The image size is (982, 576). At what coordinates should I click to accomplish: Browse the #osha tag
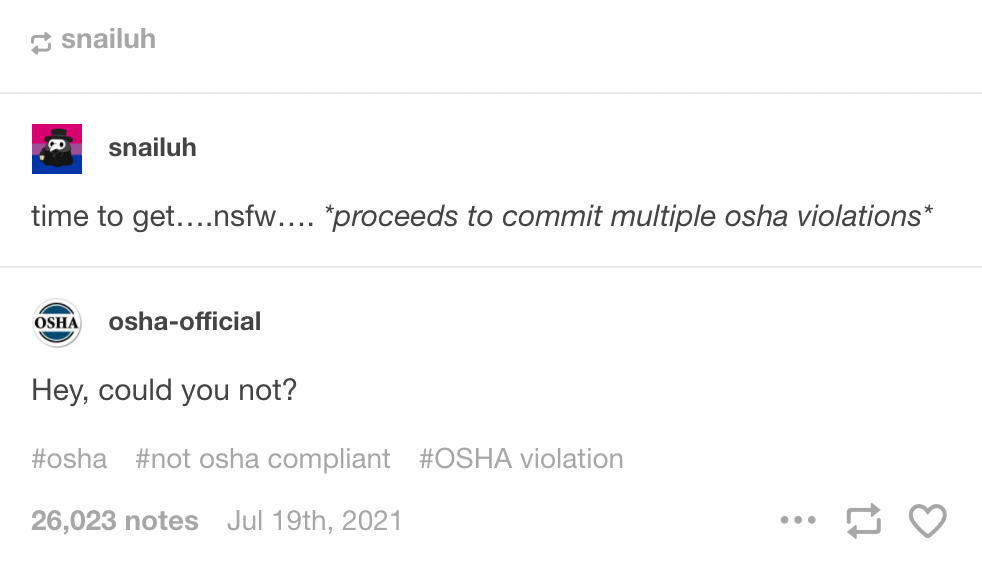[x=69, y=459]
